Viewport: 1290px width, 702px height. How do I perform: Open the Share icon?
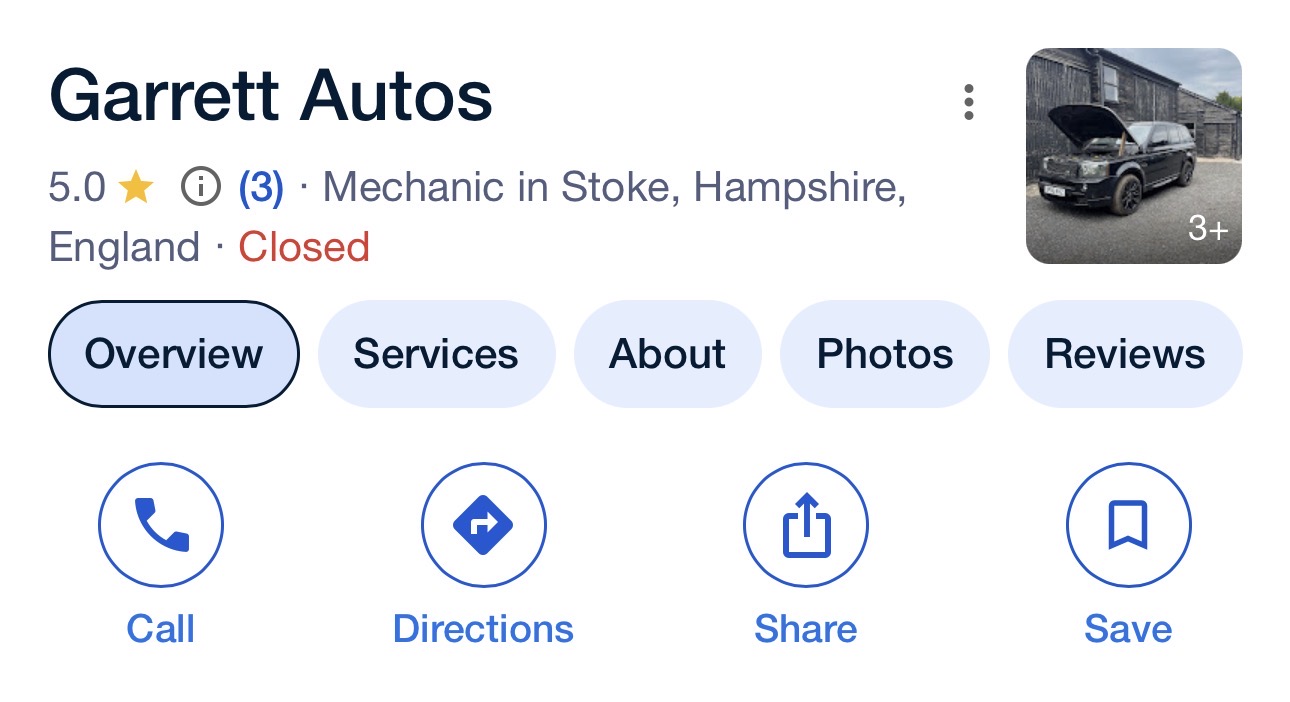[x=806, y=524]
